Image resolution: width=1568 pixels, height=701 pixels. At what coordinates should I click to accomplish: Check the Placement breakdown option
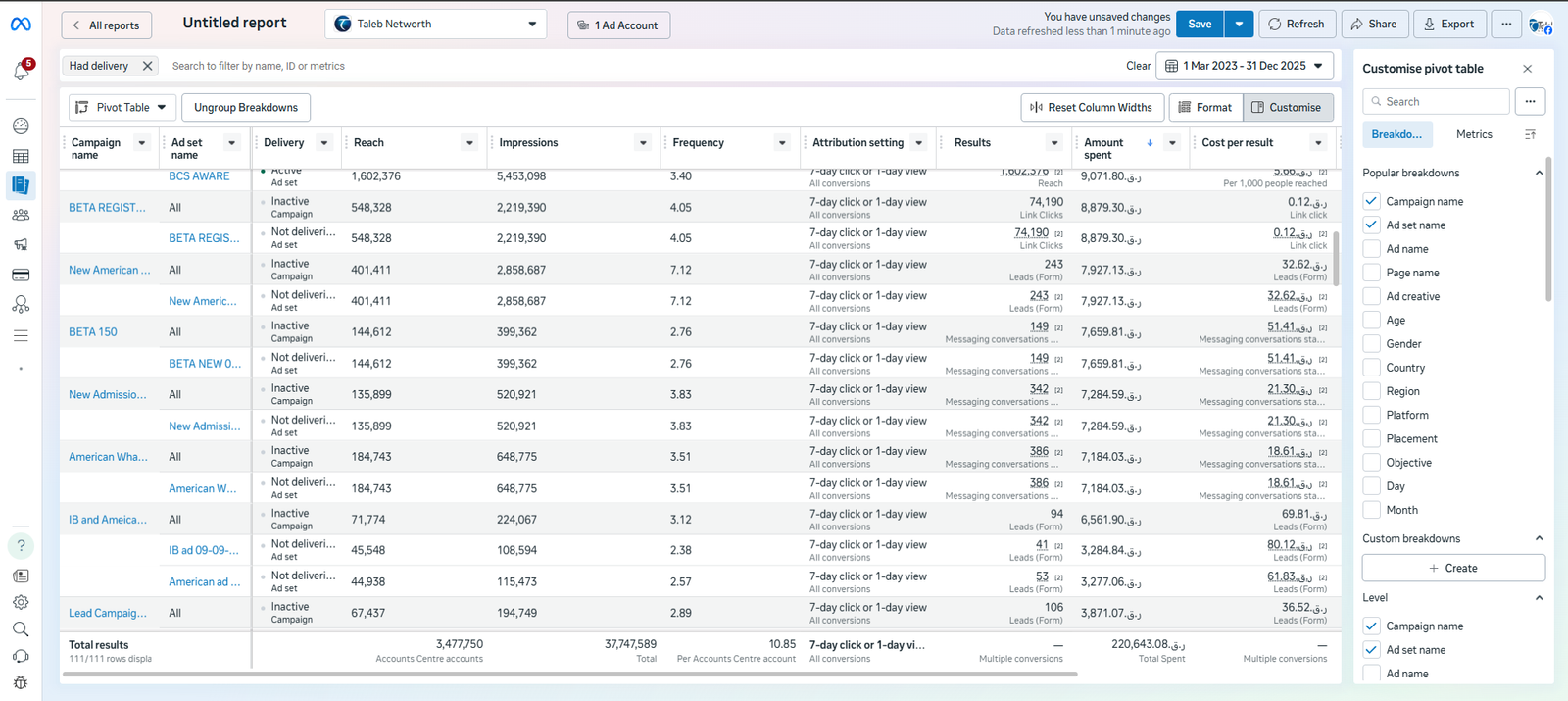tap(1371, 439)
